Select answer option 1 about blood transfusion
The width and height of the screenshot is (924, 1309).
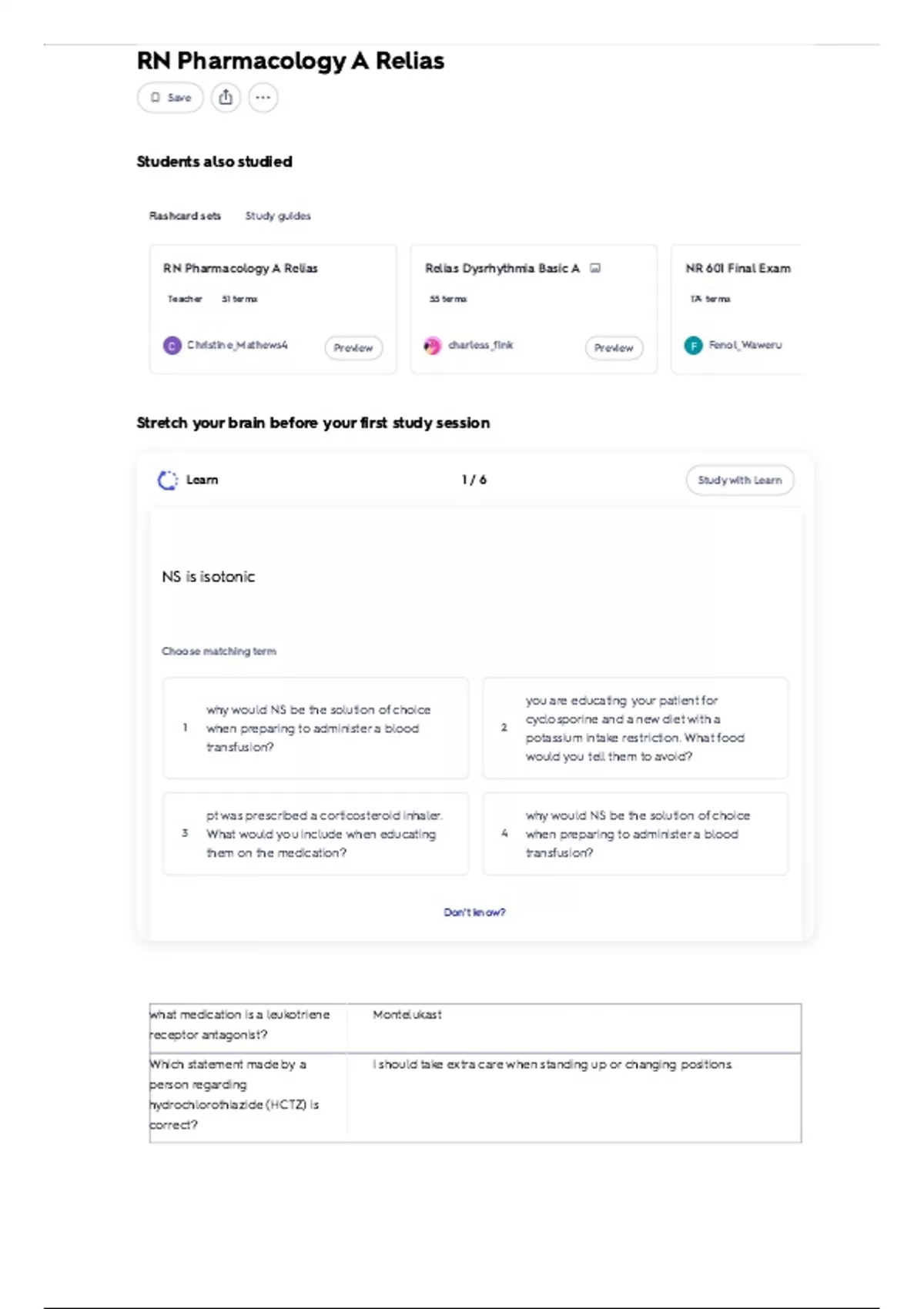(316, 728)
